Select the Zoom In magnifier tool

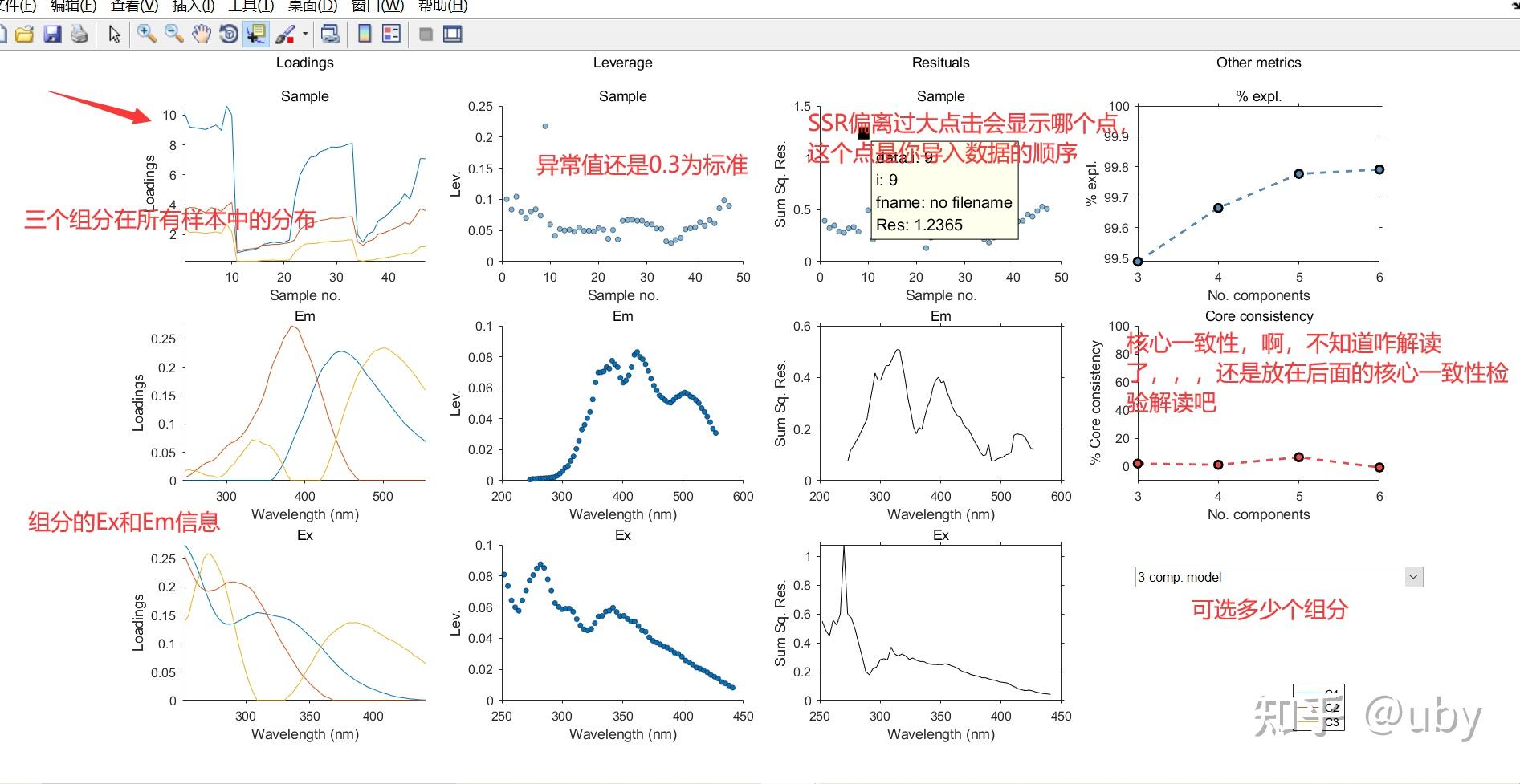146,34
